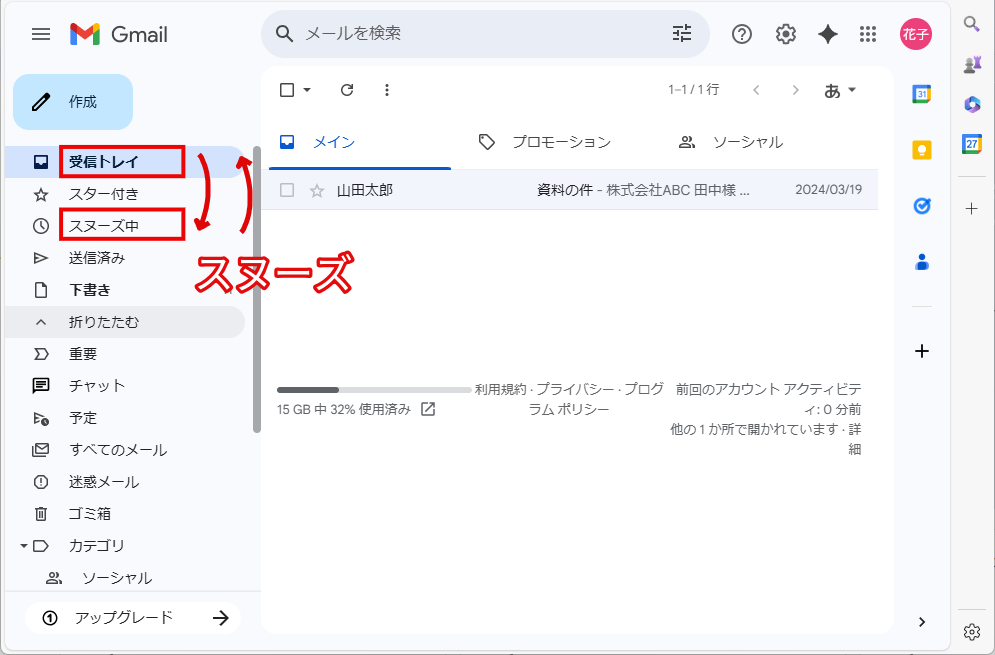Open Contacts from the side panel

click(x=920, y=261)
